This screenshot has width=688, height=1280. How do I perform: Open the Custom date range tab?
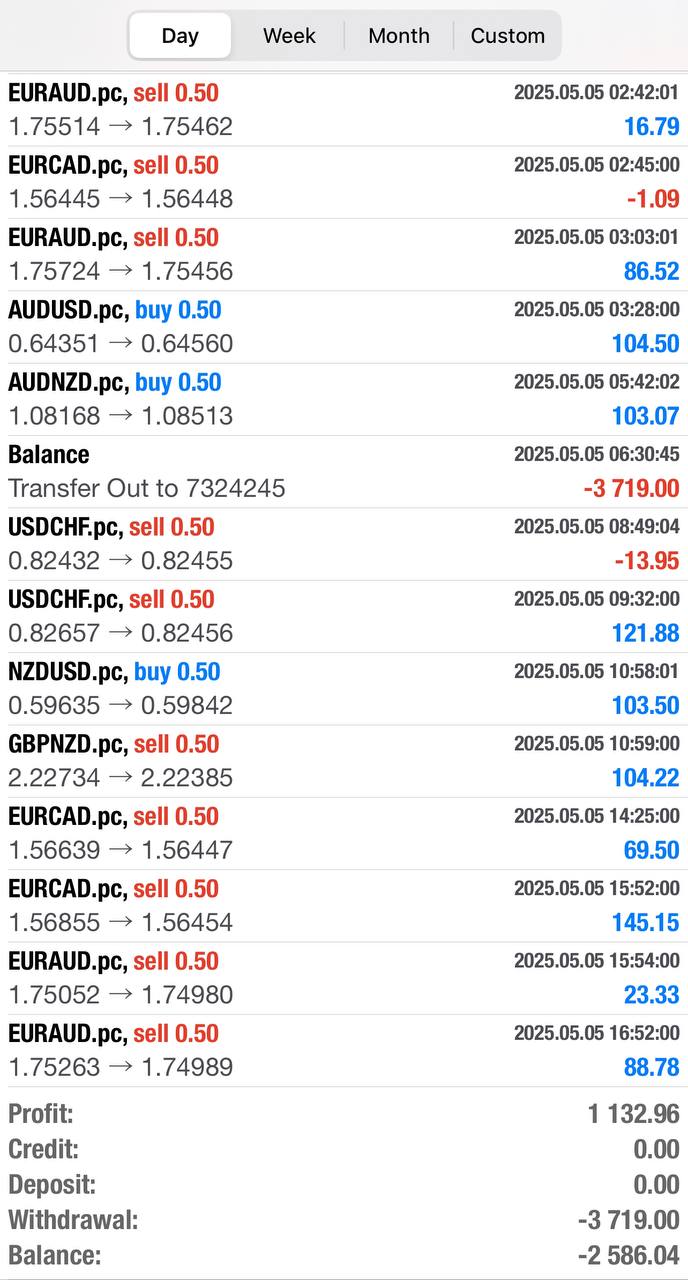(508, 36)
